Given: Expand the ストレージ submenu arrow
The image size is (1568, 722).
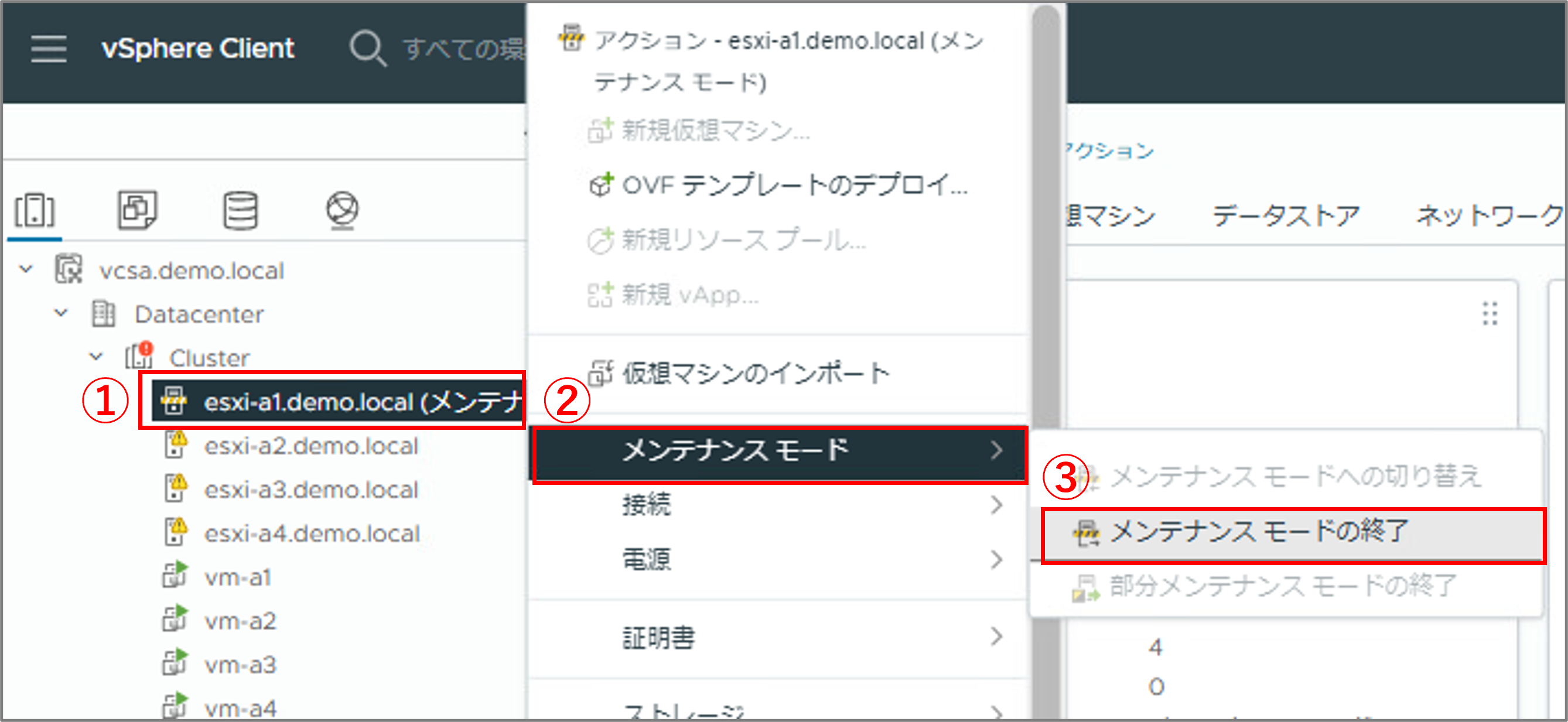Looking at the screenshot, I should pyautogui.click(x=996, y=712).
